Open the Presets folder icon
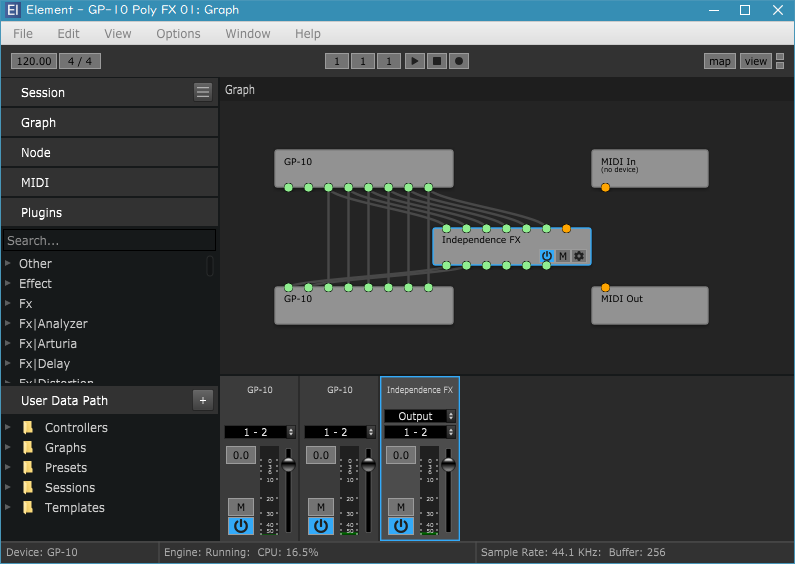 tap(28, 468)
